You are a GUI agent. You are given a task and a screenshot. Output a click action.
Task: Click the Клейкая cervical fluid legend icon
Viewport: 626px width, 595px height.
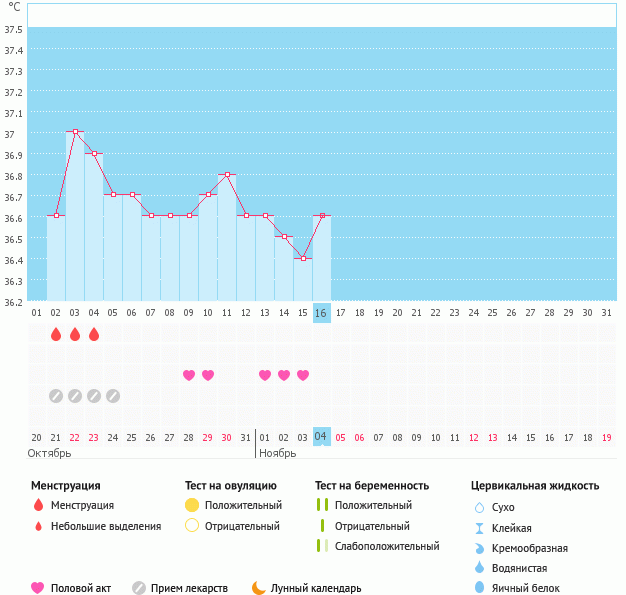tap(479, 528)
